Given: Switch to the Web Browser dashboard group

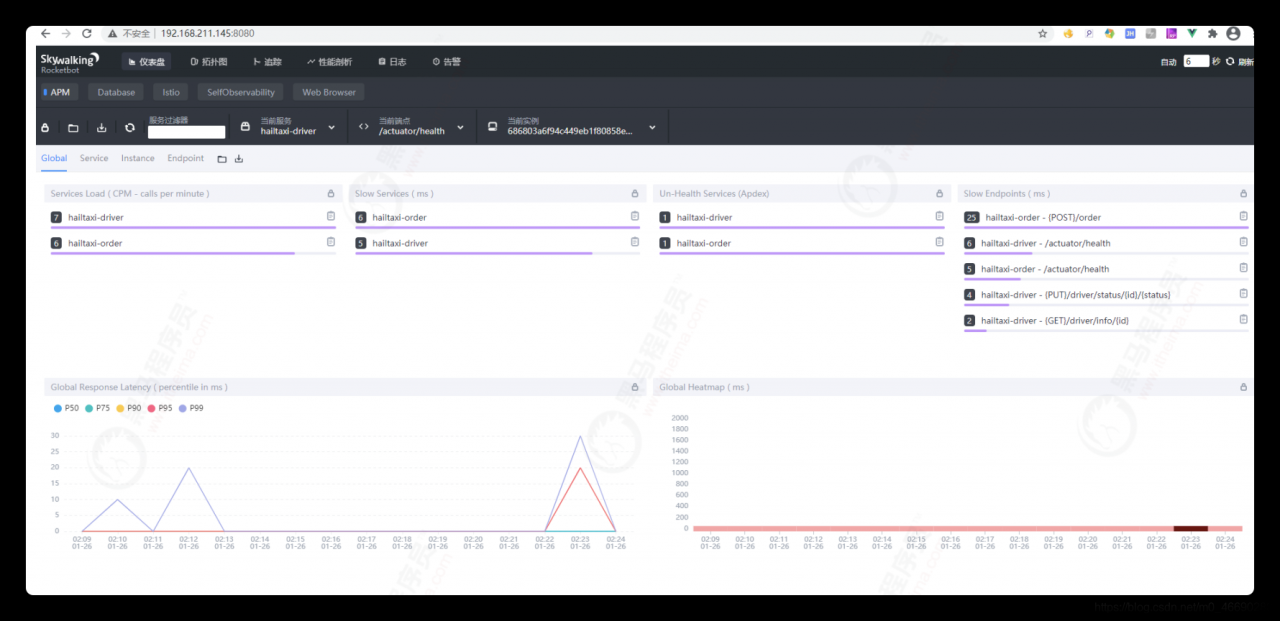Looking at the screenshot, I should tap(329, 92).
